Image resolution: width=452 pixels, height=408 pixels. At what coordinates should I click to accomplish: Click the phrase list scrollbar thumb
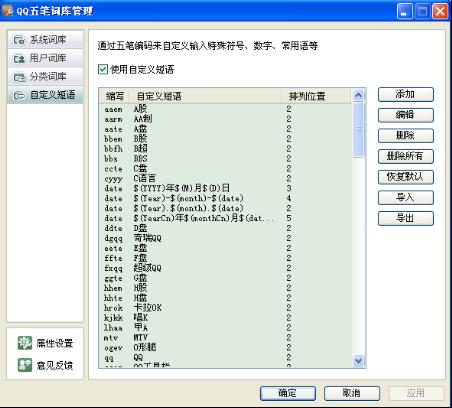(358, 129)
